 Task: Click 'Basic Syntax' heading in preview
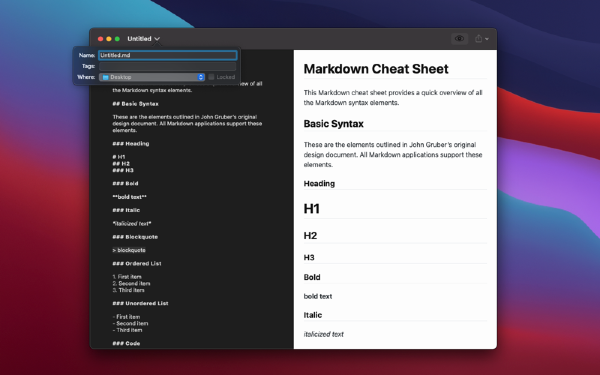tap(333, 124)
